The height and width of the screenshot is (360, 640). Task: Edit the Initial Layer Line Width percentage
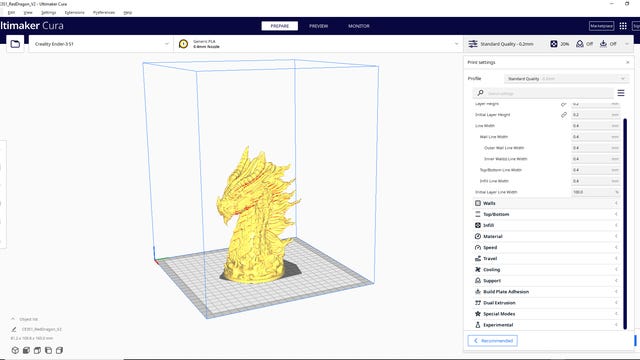596,192
